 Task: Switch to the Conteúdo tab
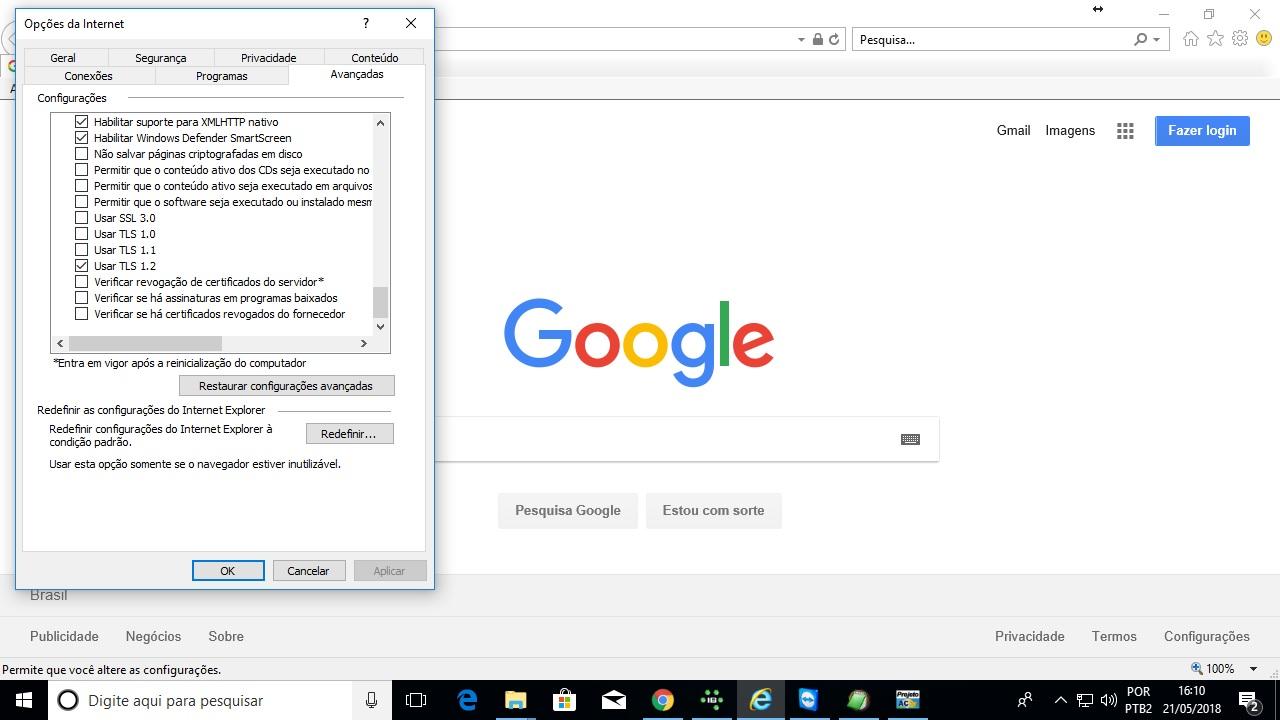coord(375,58)
